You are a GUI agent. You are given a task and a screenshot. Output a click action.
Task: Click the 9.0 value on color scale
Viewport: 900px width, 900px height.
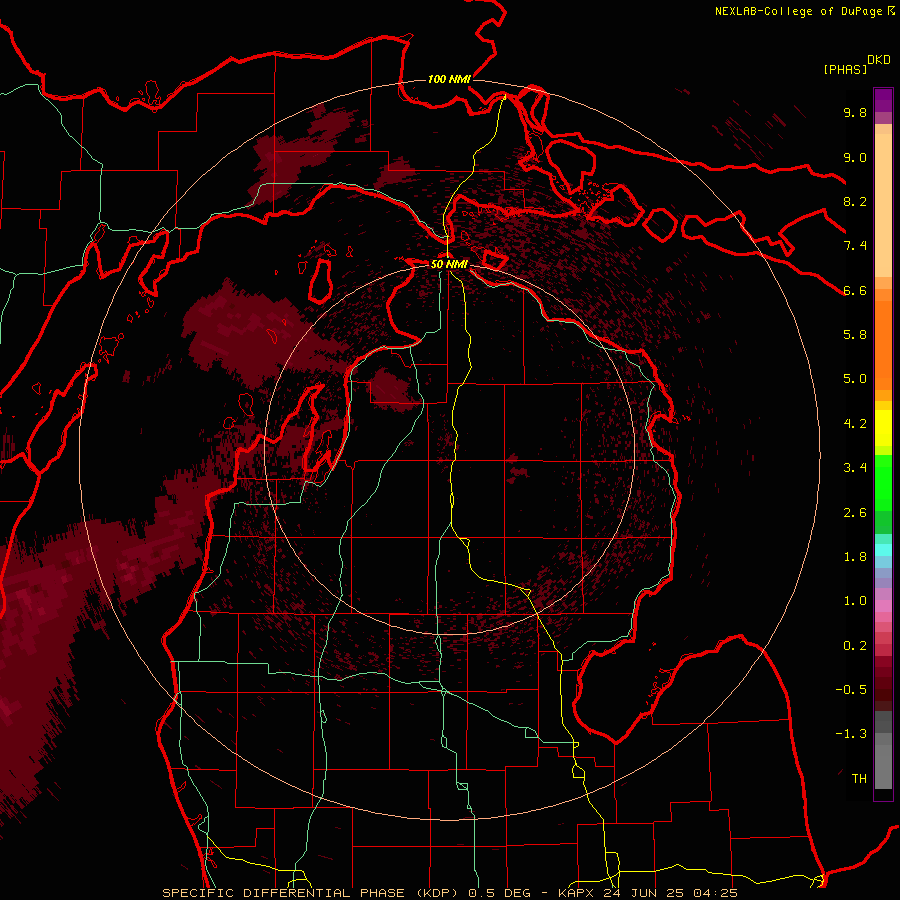point(855,158)
